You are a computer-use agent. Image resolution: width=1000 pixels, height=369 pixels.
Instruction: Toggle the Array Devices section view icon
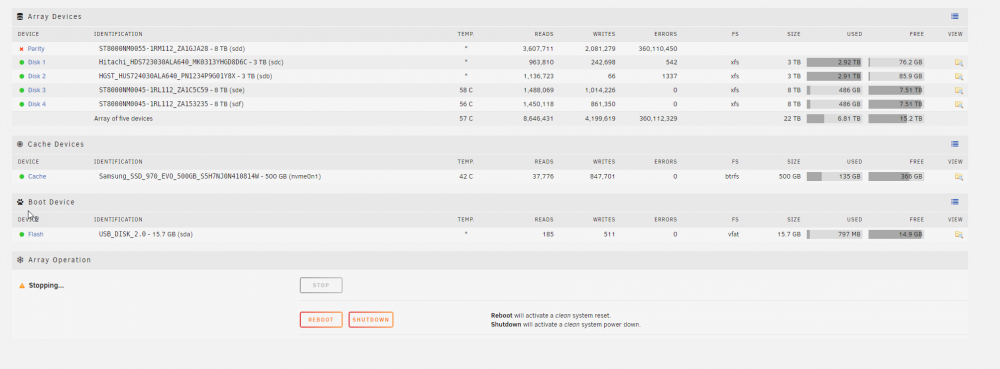click(x=955, y=17)
